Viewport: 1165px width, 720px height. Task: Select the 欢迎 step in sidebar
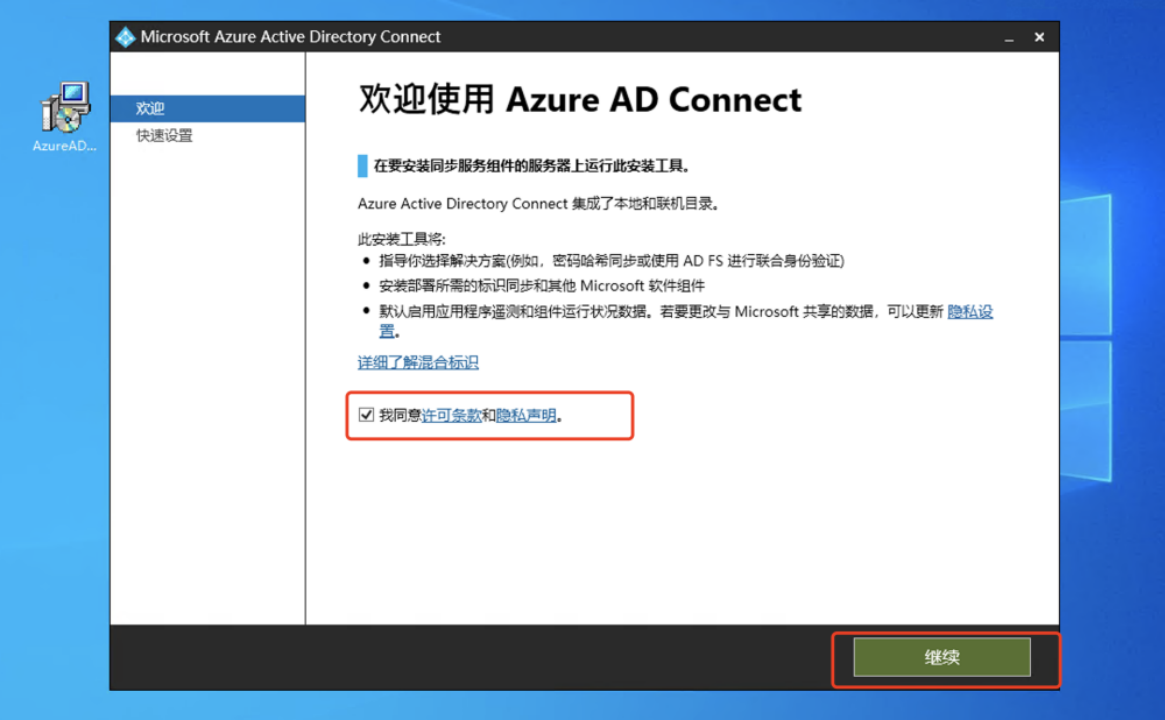207,108
